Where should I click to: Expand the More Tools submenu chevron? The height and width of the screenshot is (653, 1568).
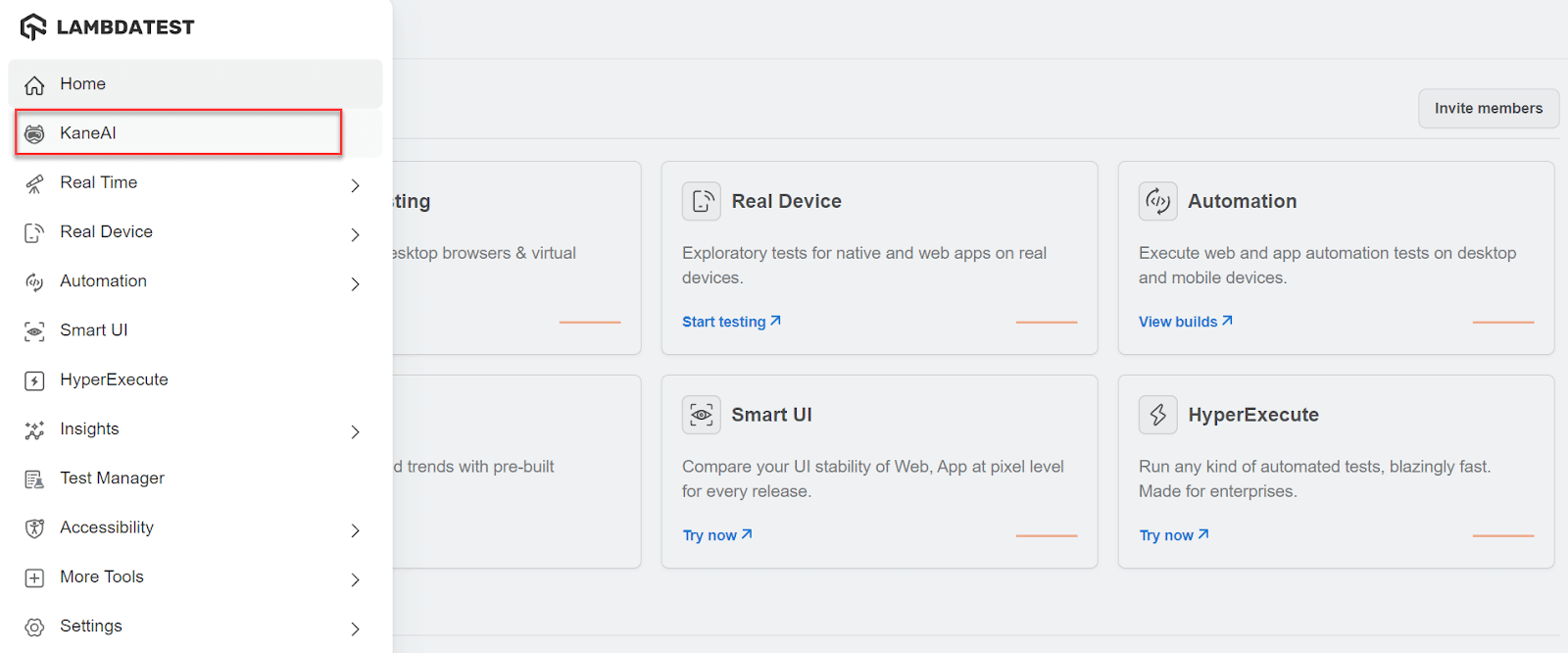pyautogui.click(x=356, y=579)
